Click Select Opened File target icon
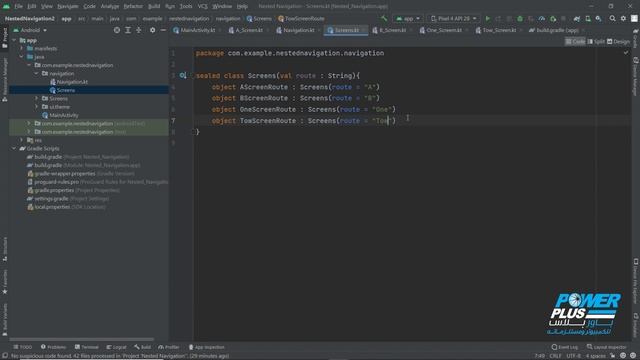The image size is (640, 360). [117, 30]
